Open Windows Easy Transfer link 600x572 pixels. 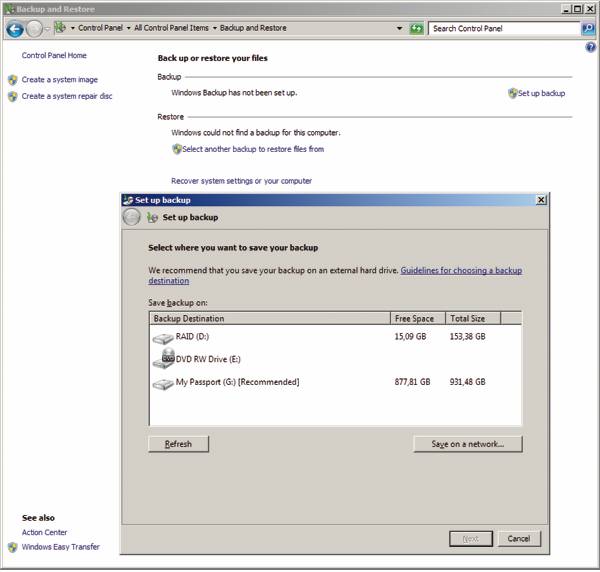point(61,547)
